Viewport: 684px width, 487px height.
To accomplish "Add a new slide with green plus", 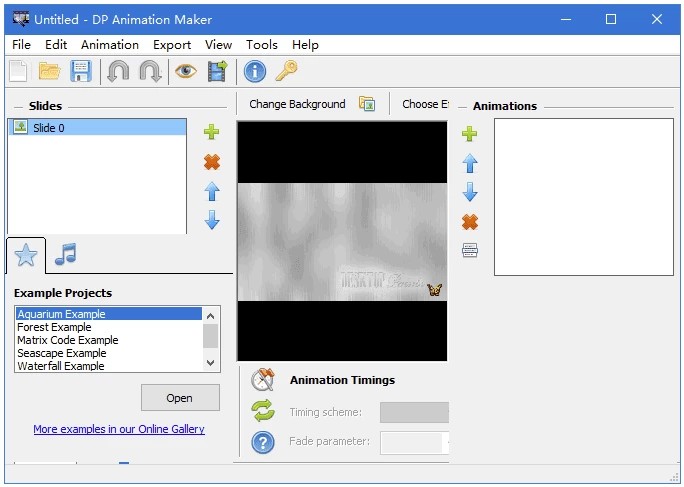I will pyautogui.click(x=211, y=132).
